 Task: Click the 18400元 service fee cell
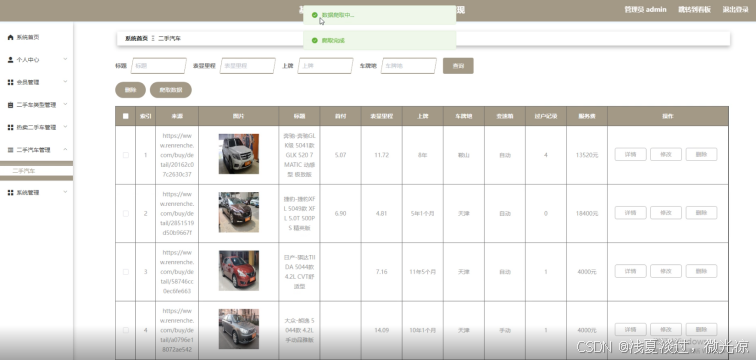(587, 214)
